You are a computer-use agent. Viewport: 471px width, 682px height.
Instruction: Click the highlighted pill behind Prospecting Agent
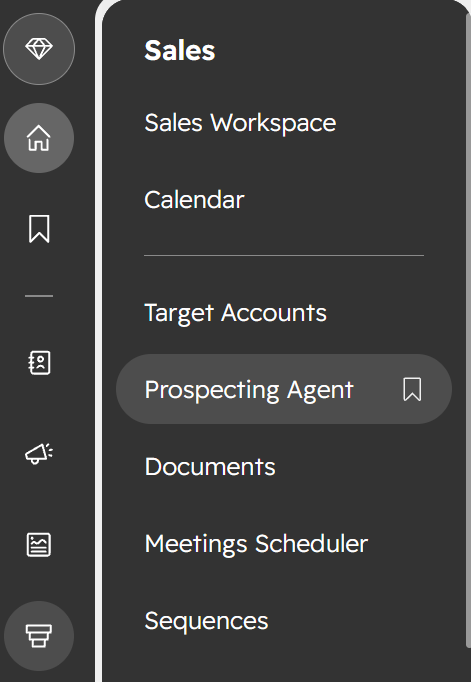(284, 389)
